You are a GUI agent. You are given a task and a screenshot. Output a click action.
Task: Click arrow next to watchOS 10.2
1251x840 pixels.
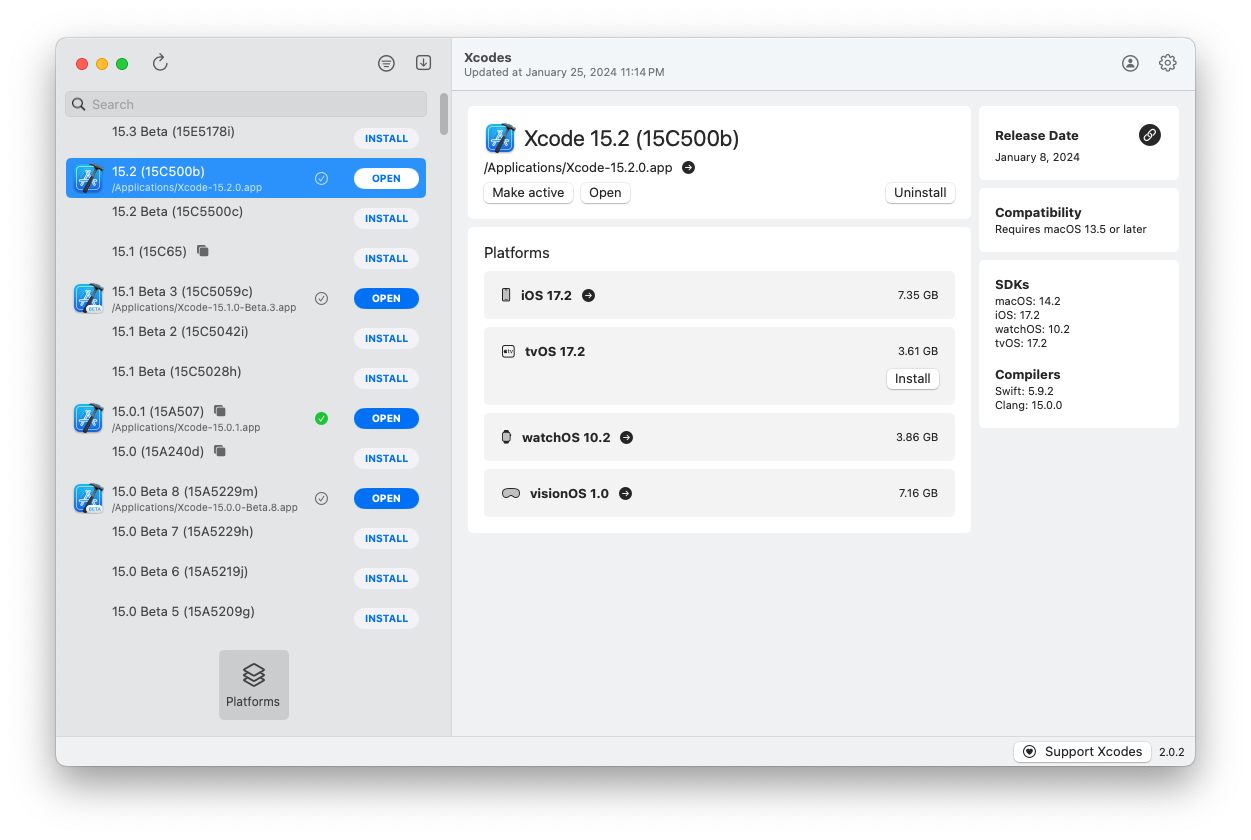coord(626,437)
